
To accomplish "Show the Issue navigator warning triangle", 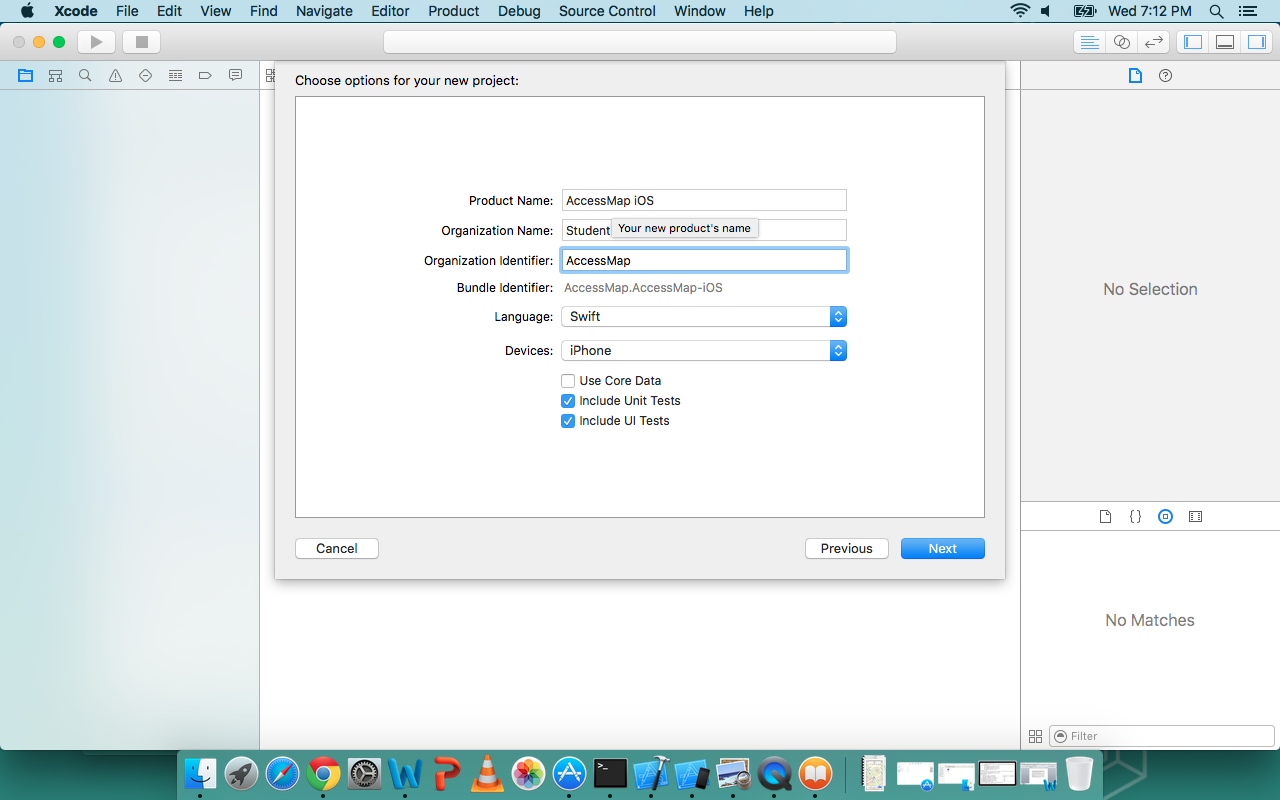I will coord(115,75).
